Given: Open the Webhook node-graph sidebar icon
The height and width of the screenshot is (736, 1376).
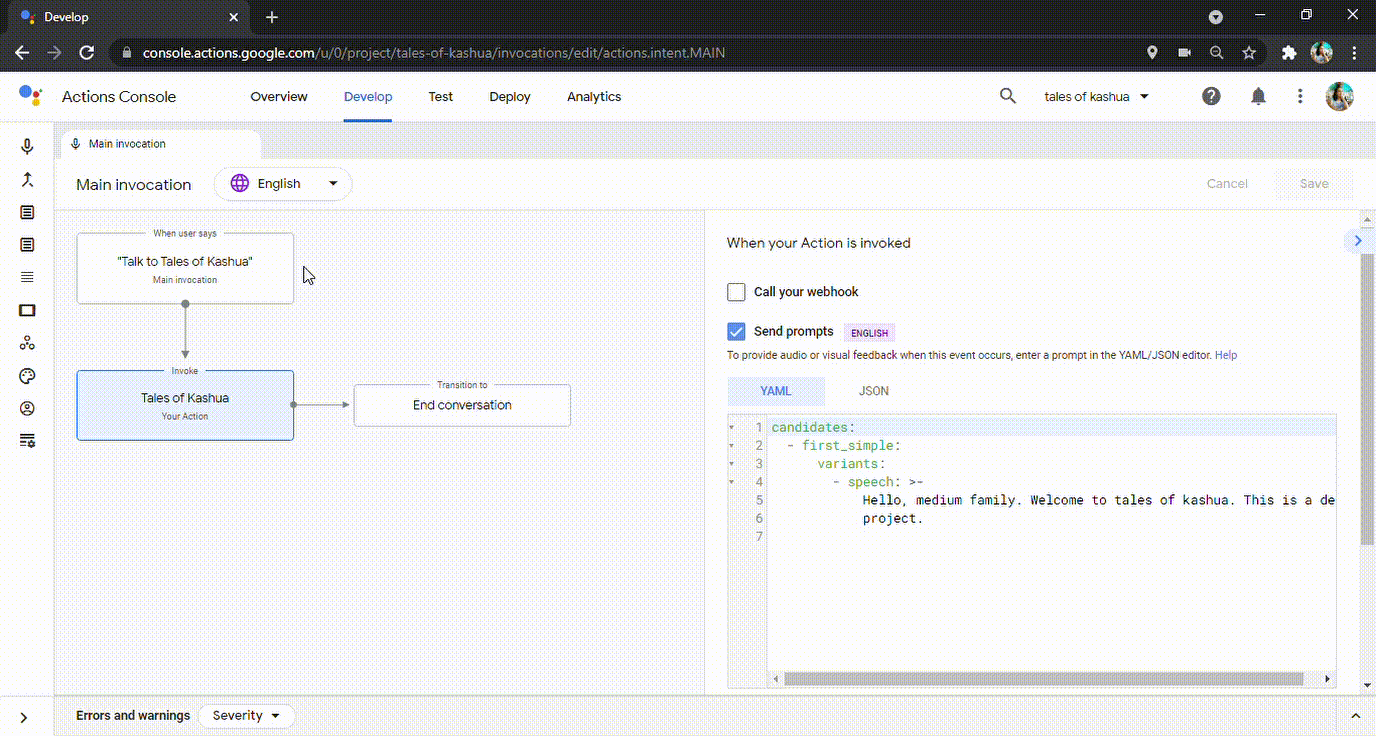Looking at the screenshot, I should [27, 343].
